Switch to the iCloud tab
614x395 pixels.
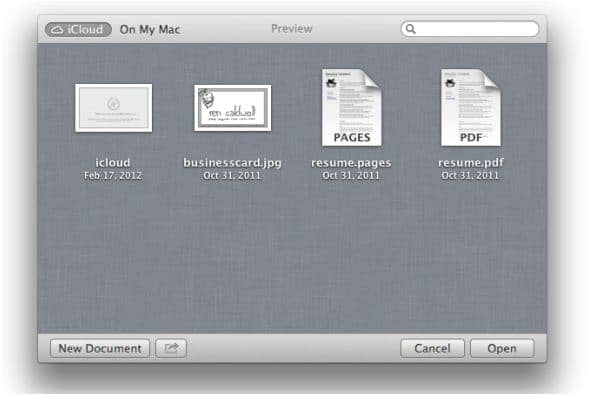point(78,30)
